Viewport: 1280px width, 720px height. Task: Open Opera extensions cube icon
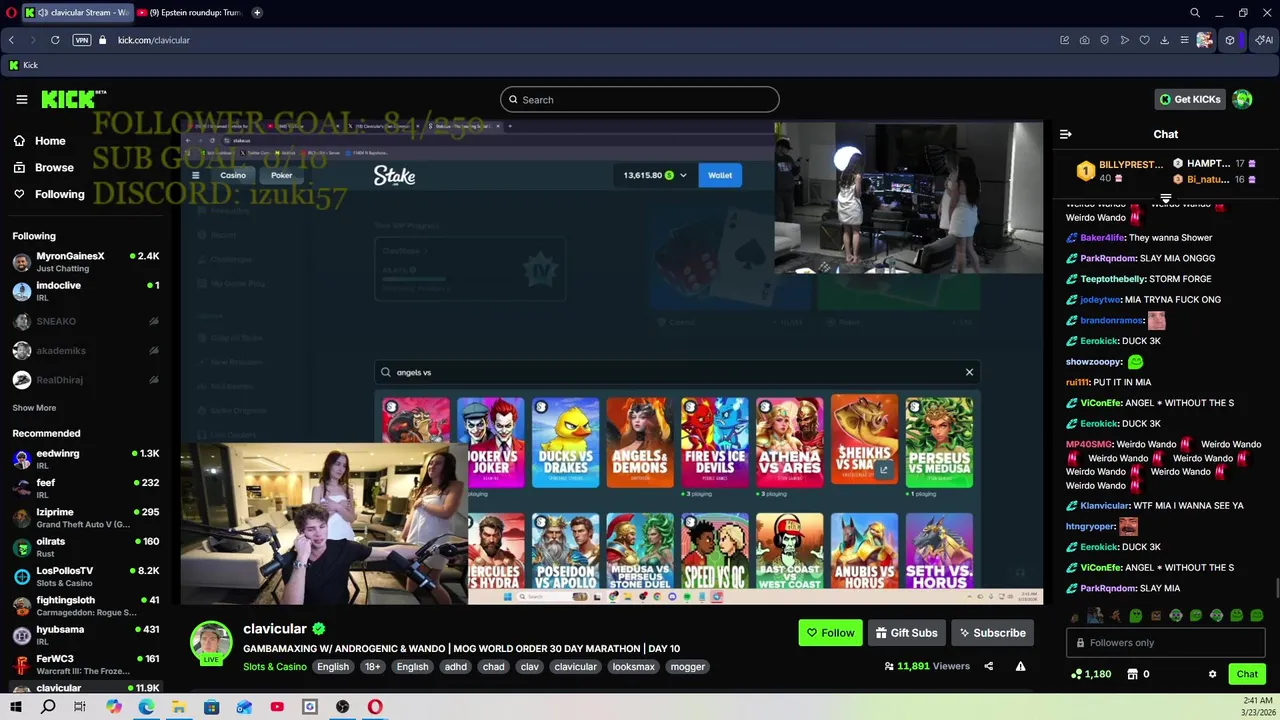(1230, 40)
